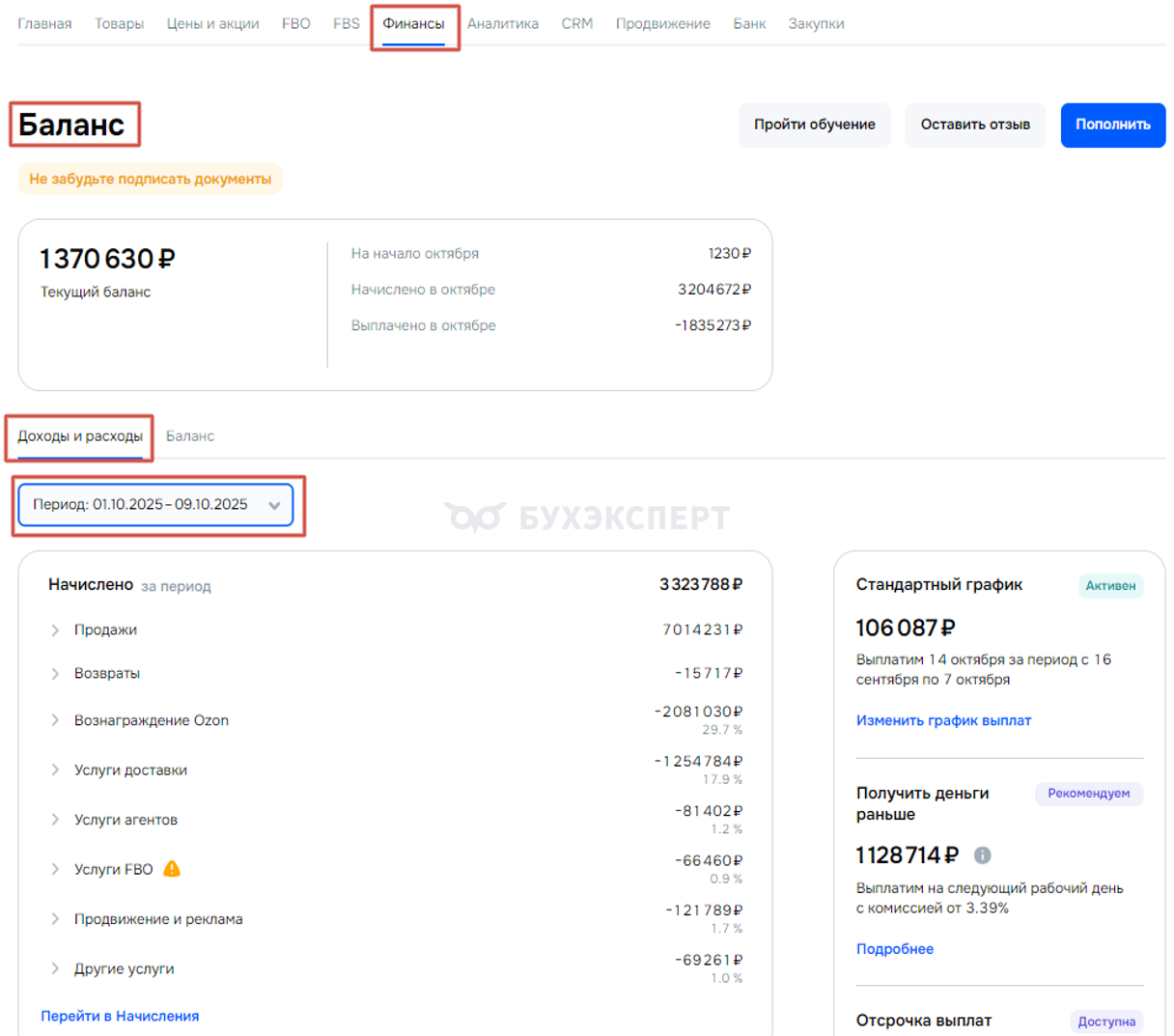Go to the FBO menu tab
This screenshot has height=1036, width=1174.
[x=296, y=23]
